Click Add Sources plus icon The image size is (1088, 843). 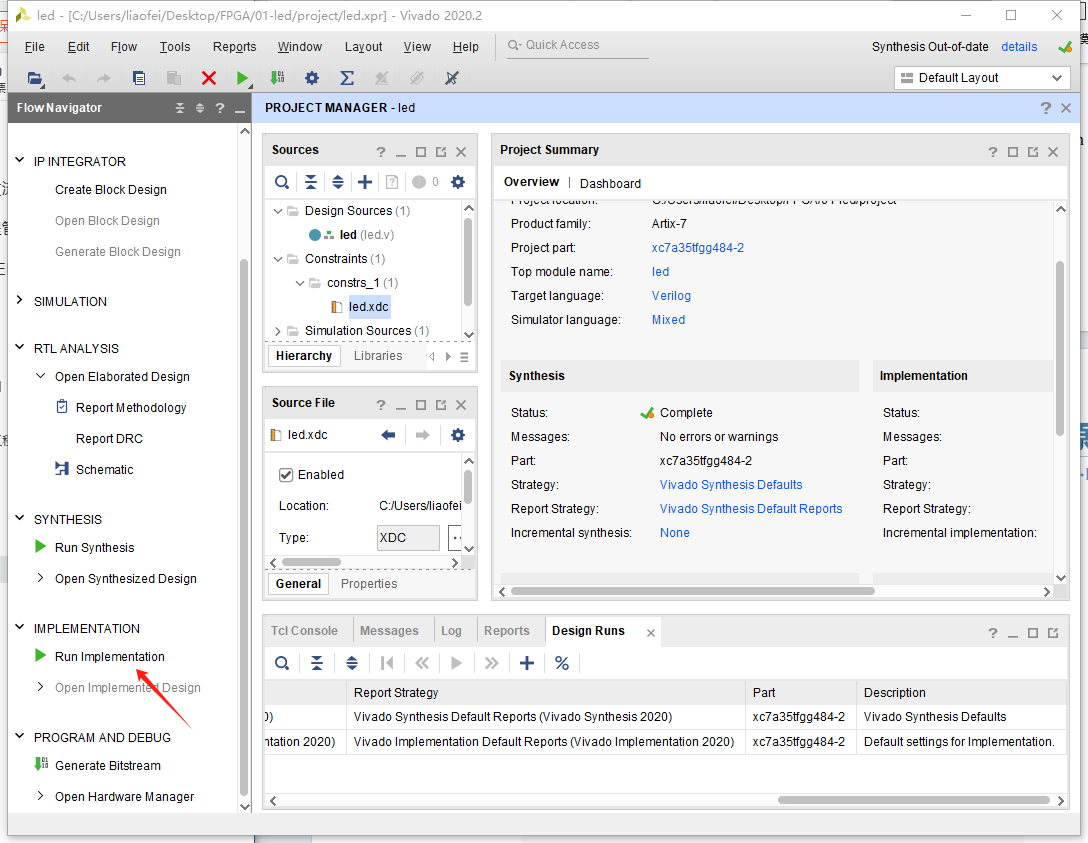(x=365, y=182)
